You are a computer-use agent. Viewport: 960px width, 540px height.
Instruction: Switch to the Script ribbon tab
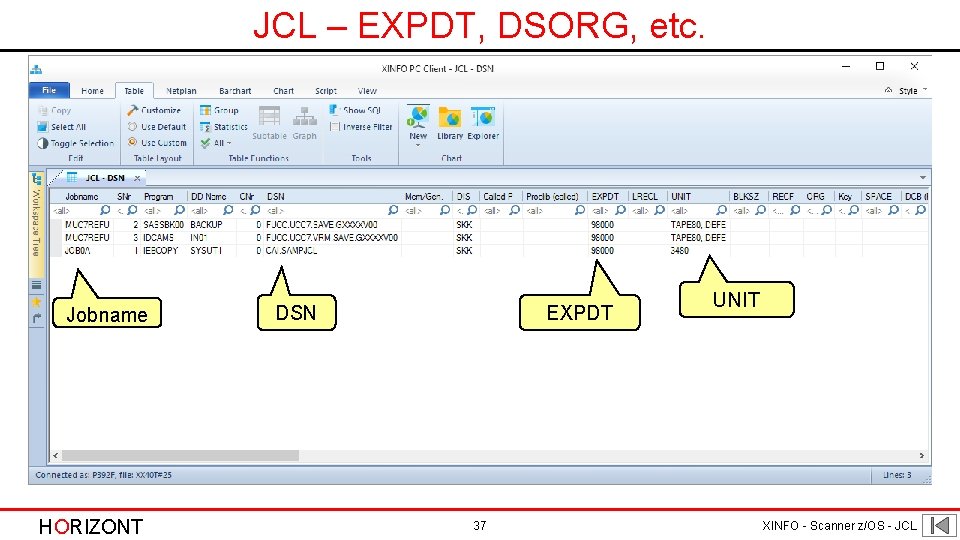[x=326, y=91]
